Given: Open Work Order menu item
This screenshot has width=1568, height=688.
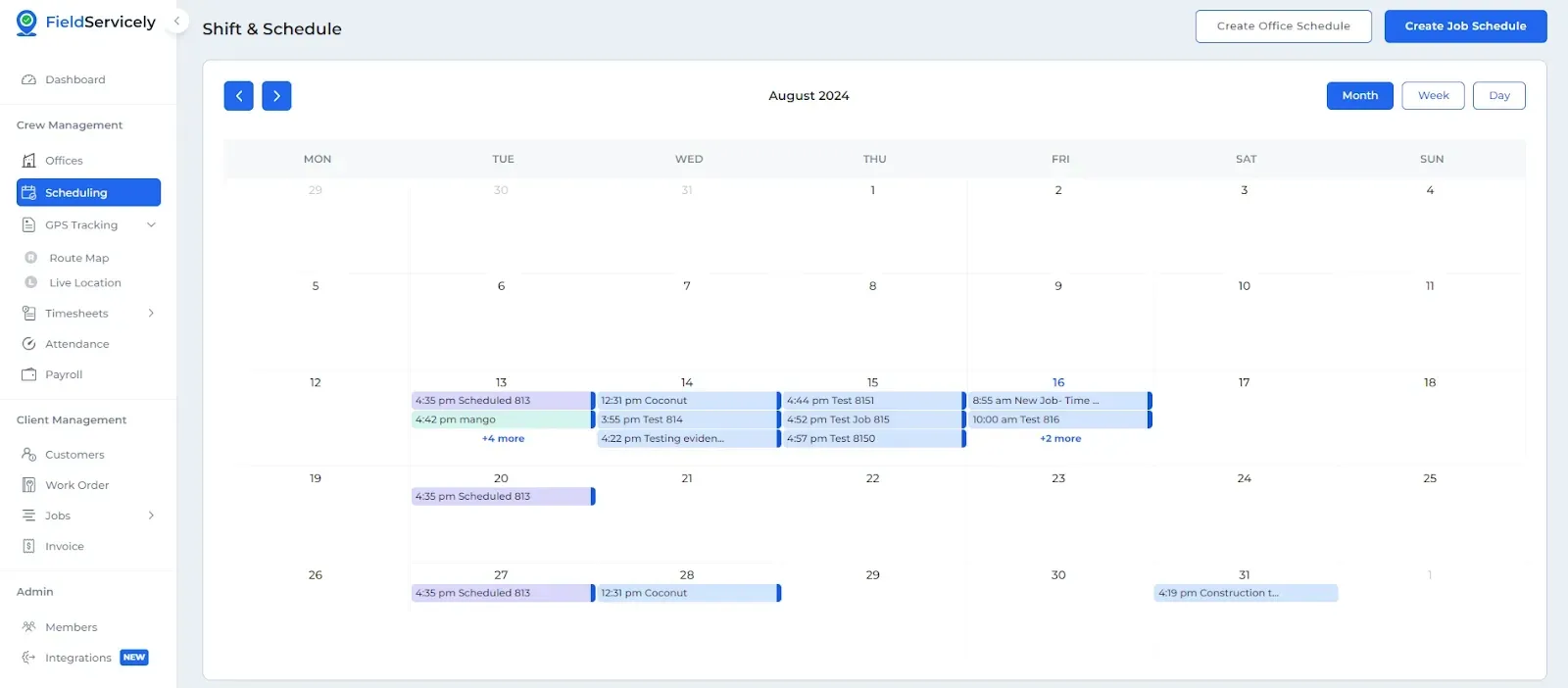Looking at the screenshot, I should coord(77,485).
